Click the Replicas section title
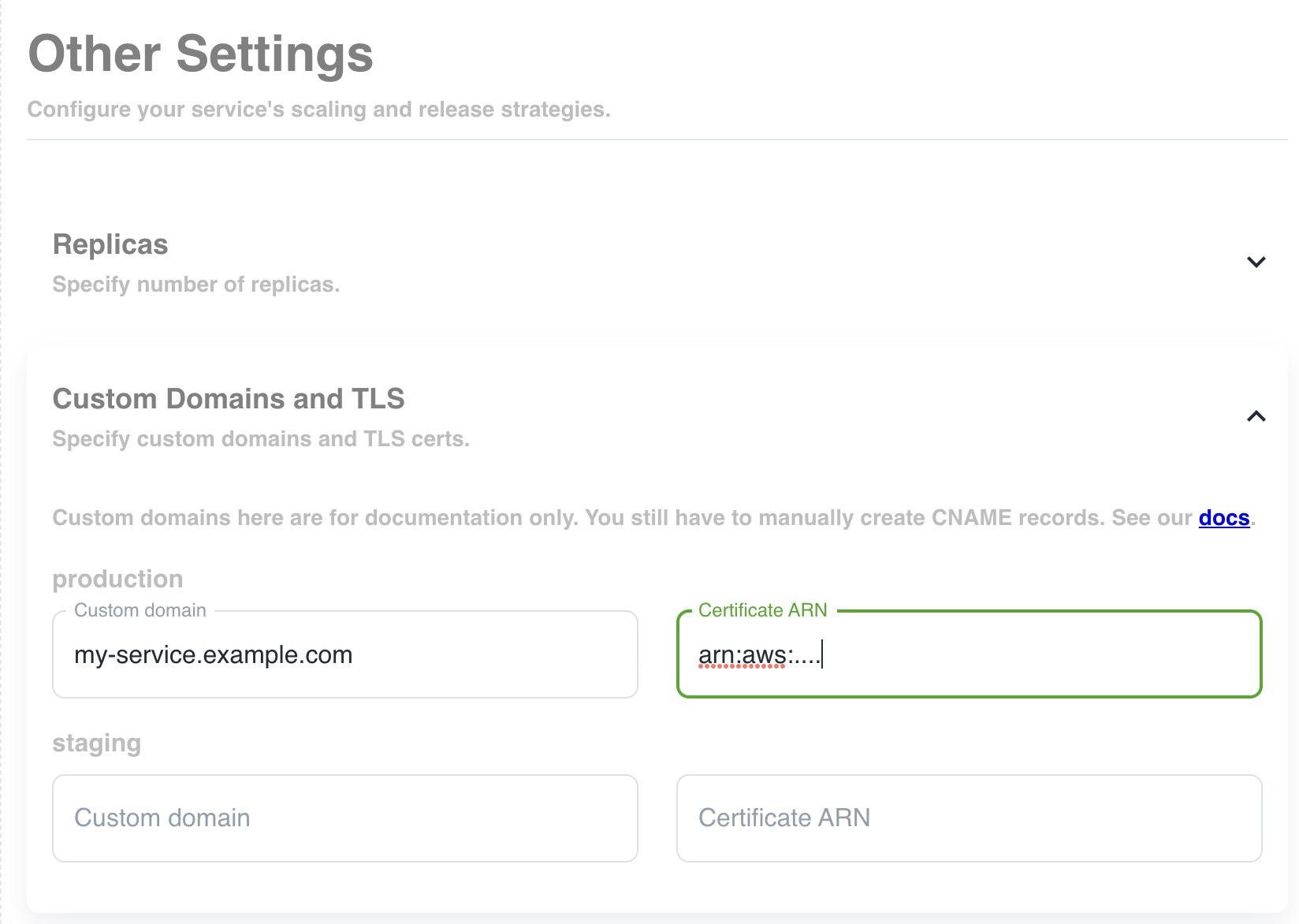1299x924 pixels. pyautogui.click(x=110, y=245)
